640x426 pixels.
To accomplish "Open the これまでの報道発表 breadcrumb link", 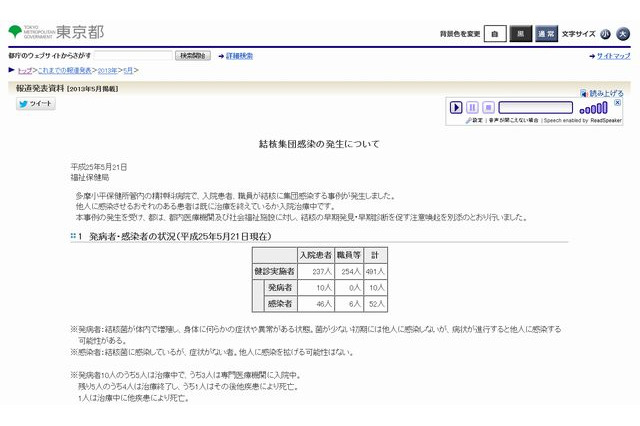I will coord(64,71).
